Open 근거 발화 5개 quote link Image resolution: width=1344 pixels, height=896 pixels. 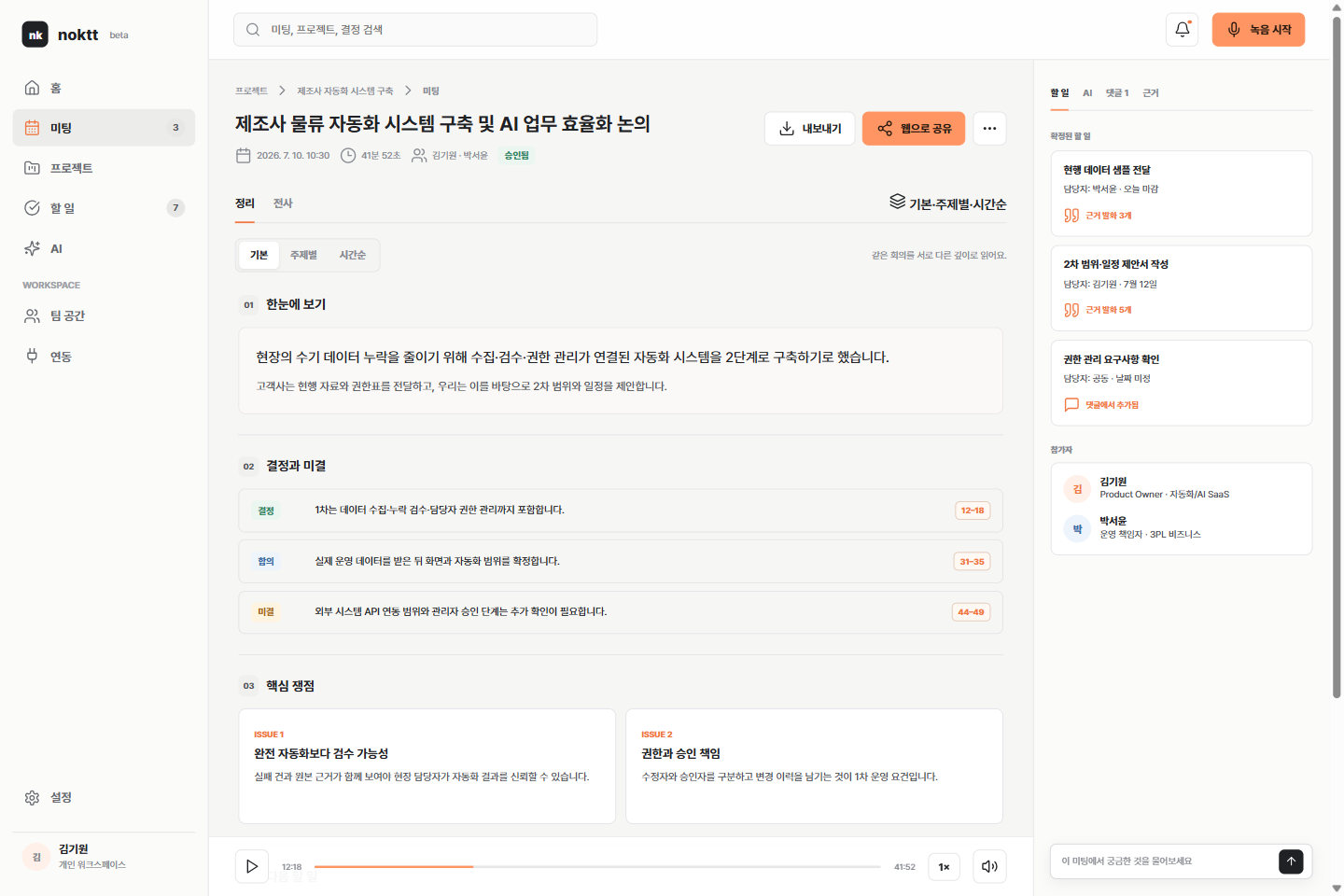tap(1099, 310)
